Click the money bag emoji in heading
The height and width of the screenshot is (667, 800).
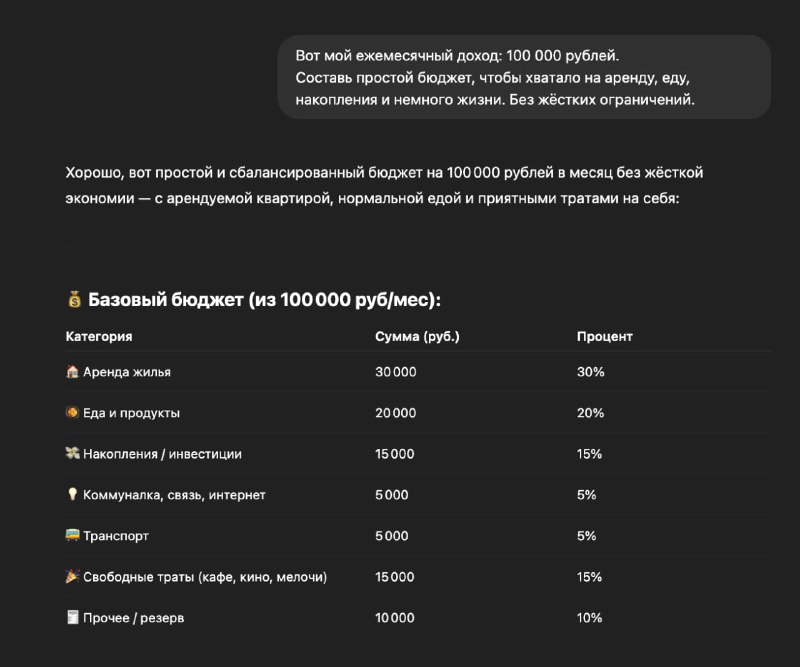[74, 300]
